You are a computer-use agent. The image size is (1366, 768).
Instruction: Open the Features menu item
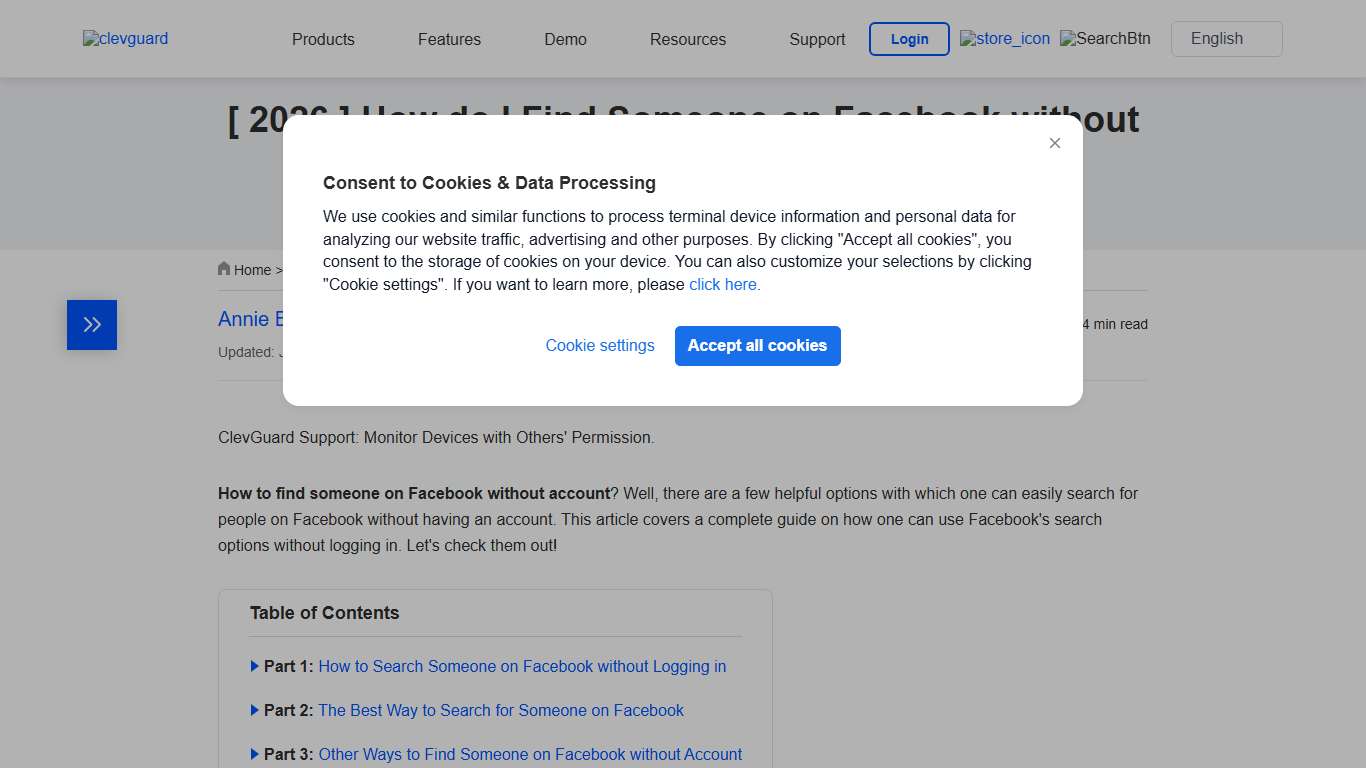[449, 39]
